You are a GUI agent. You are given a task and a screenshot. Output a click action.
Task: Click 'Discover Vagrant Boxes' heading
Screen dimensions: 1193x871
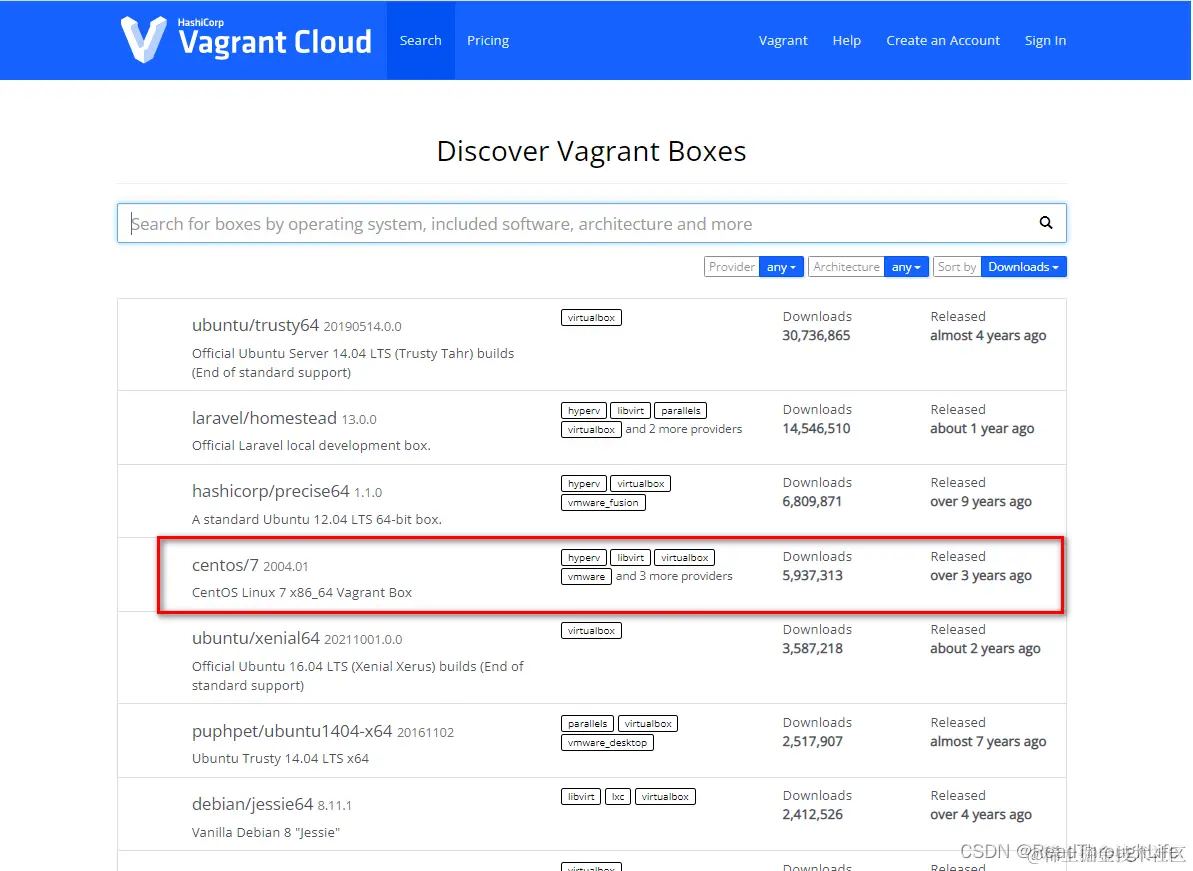tap(591, 151)
